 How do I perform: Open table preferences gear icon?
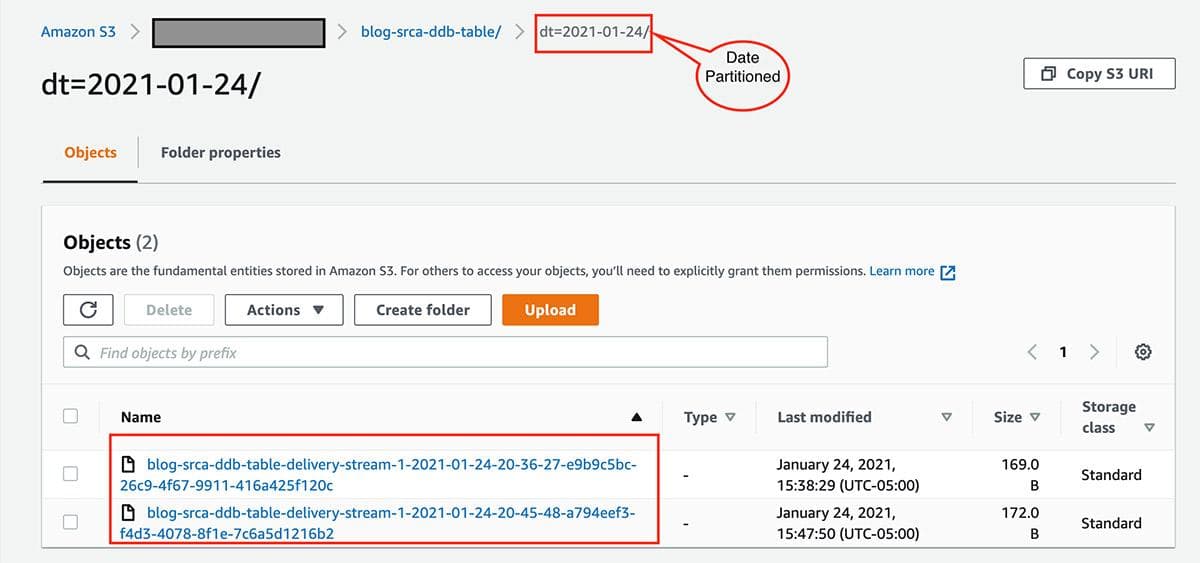click(x=1144, y=352)
